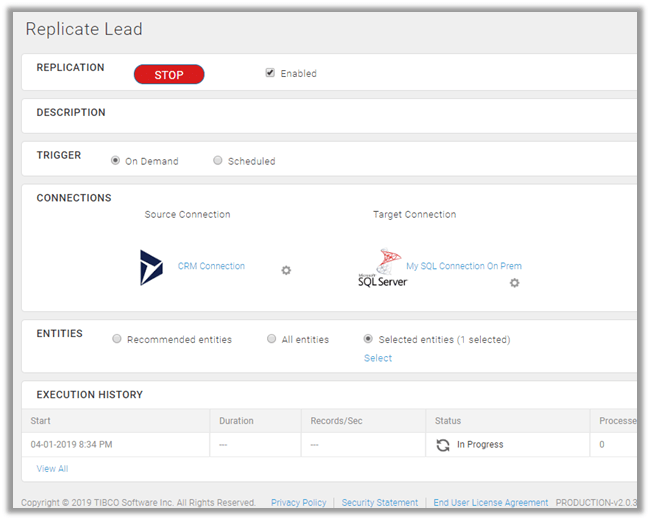Open the End User License Agreement
Image resolution: width=650 pixels, height=520 pixels.
tap(490, 502)
